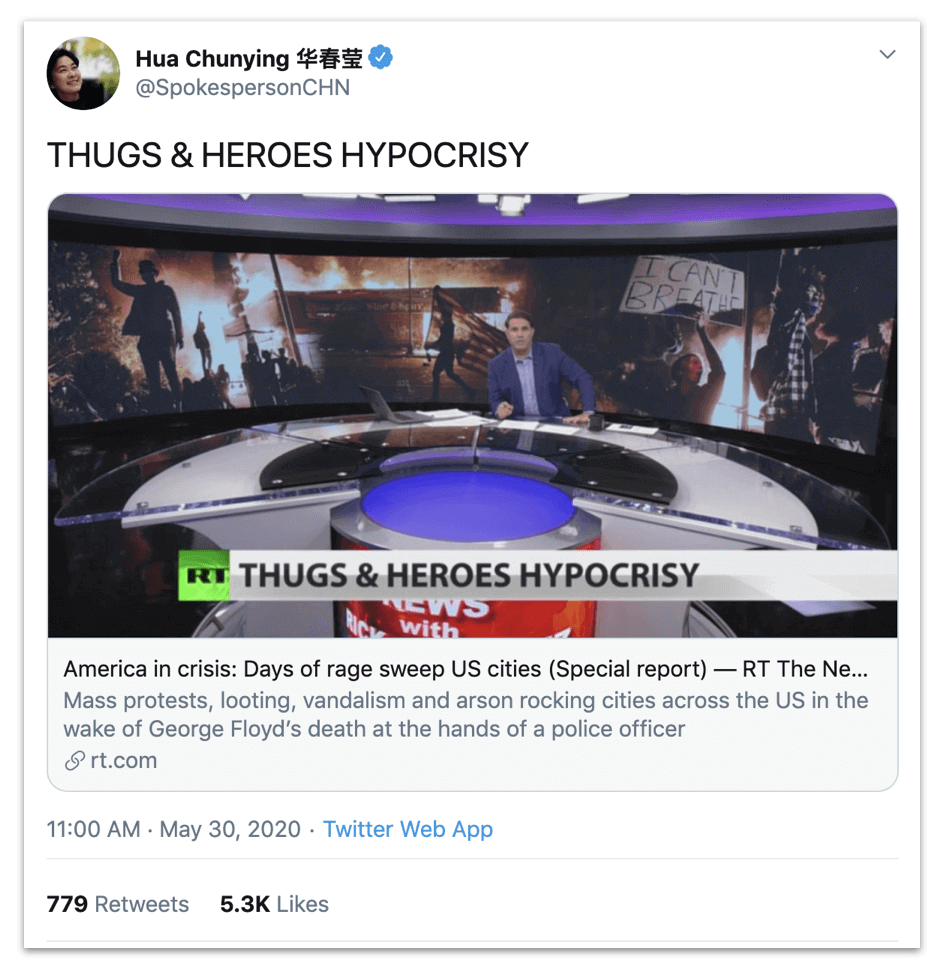View the 779 Retweets list
948x972 pixels.
point(118,904)
